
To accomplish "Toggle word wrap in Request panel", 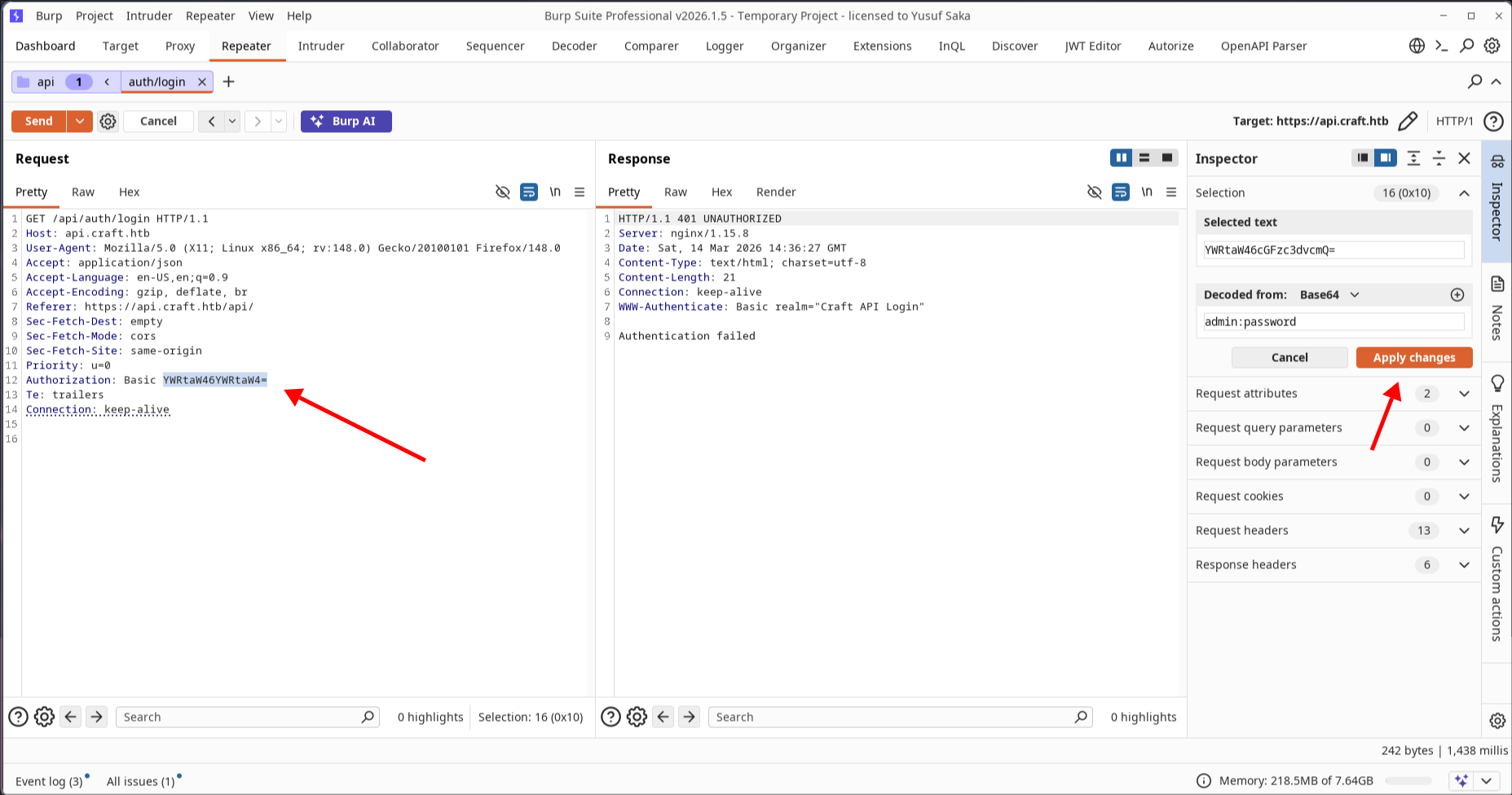I will (x=529, y=192).
